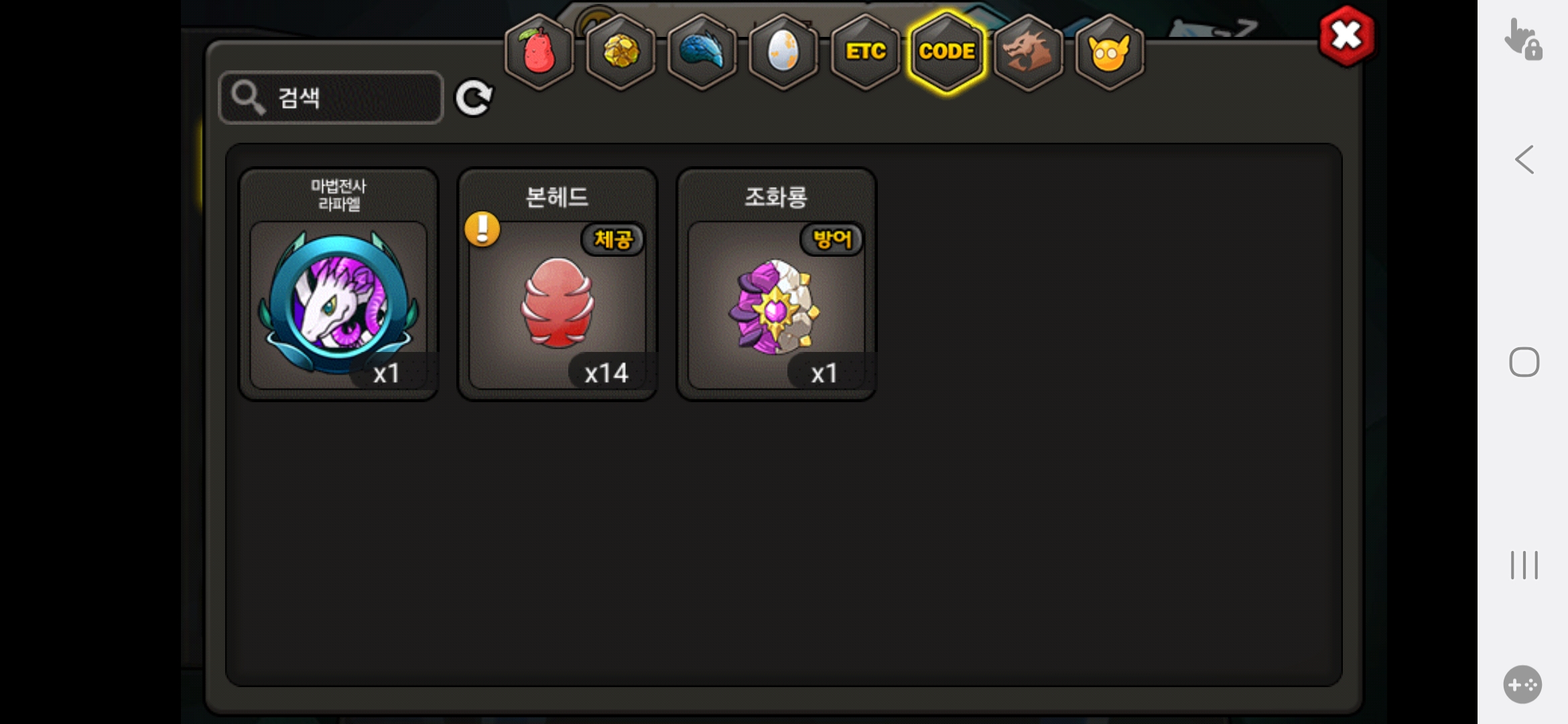Select the 마법전사 라파엘 emblem item
Viewport: 1568px width, 724px height.
click(339, 284)
